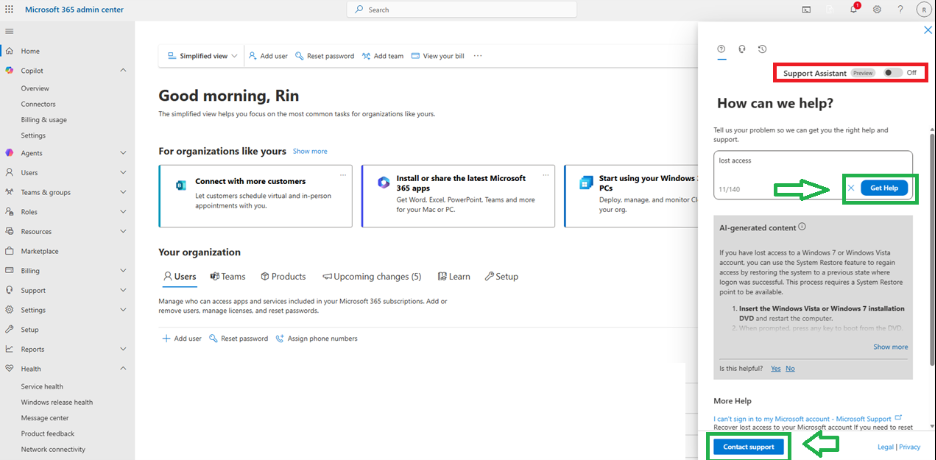Click Reset password under Users tab
The width and height of the screenshot is (936, 460).
(x=238, y=338)
